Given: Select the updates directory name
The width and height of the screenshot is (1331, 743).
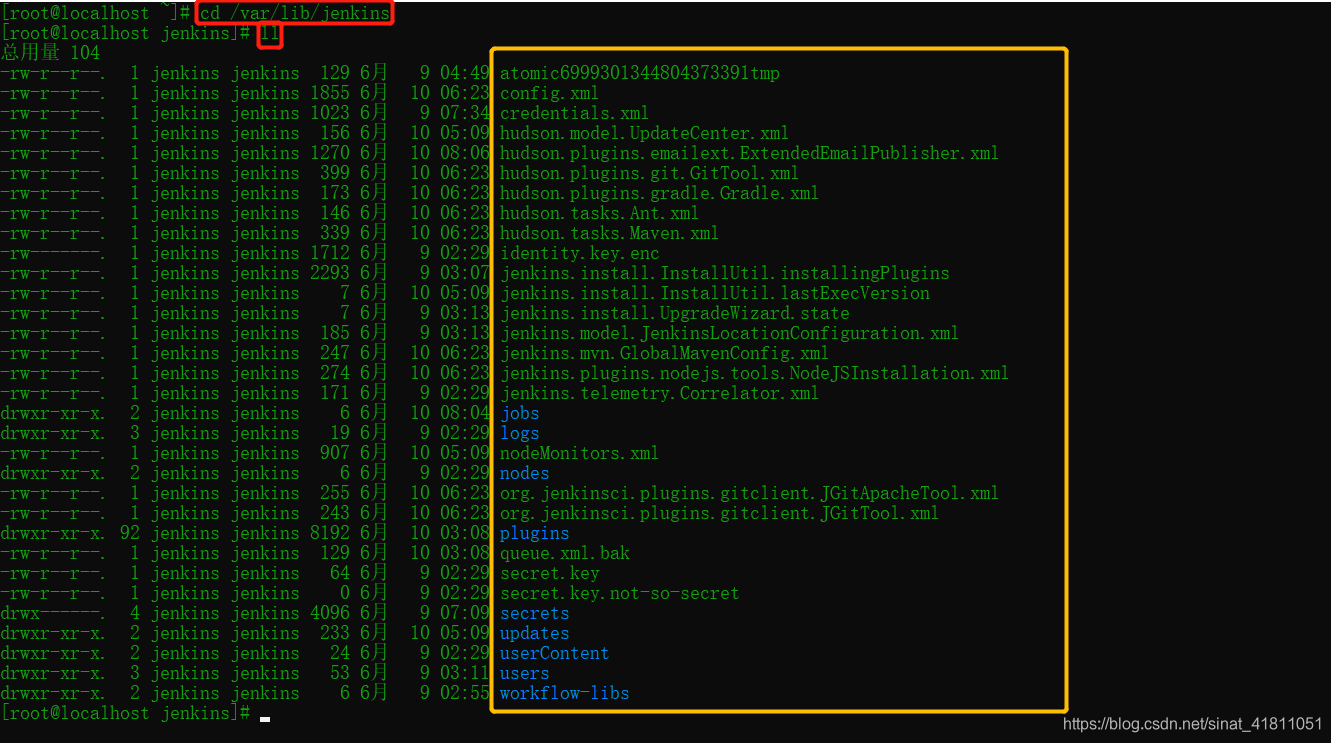Looking at the screenshot, I should pyautogui.click(x=535, y=633).
